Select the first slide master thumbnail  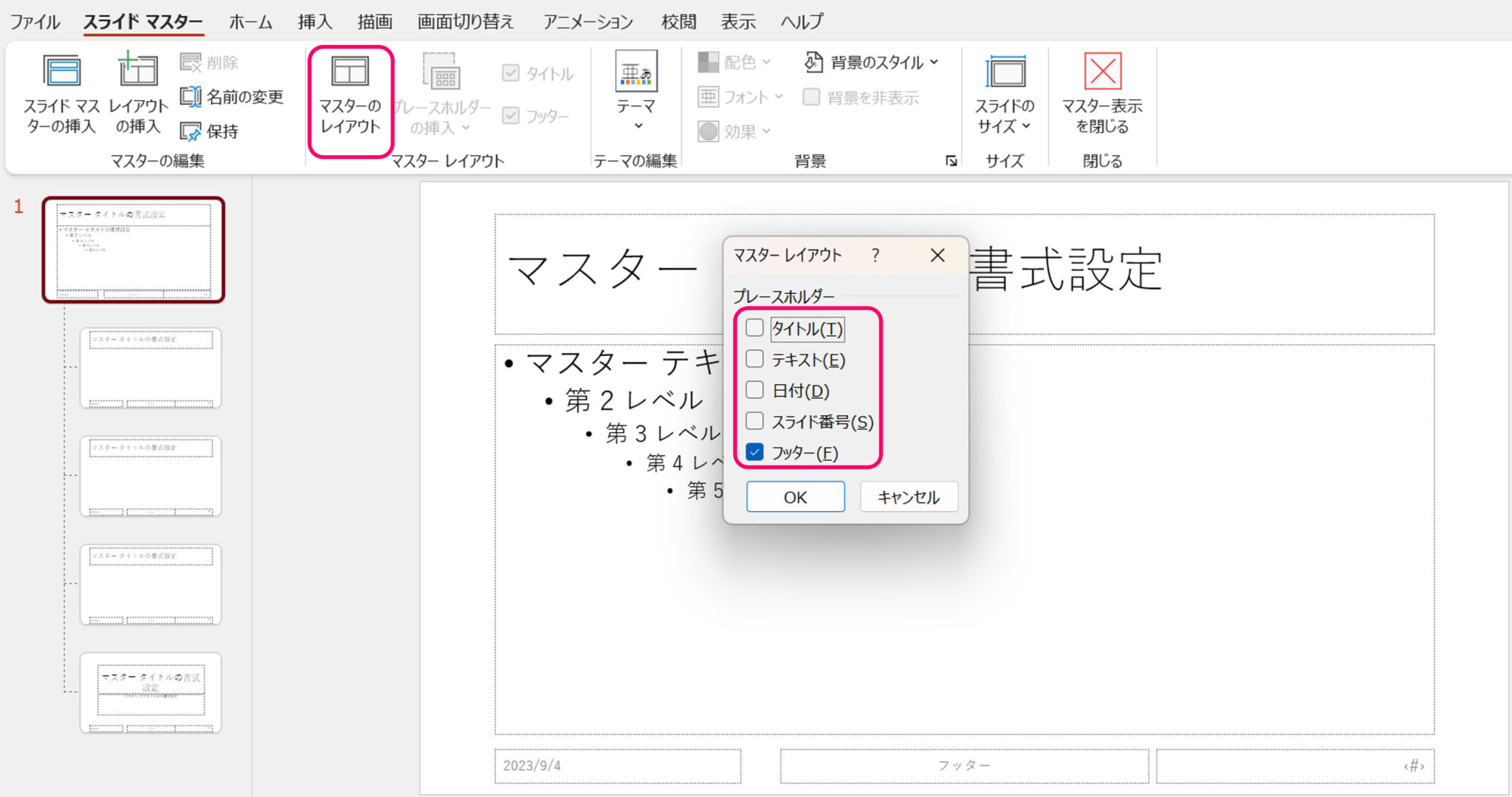click(x=134, y=250)
